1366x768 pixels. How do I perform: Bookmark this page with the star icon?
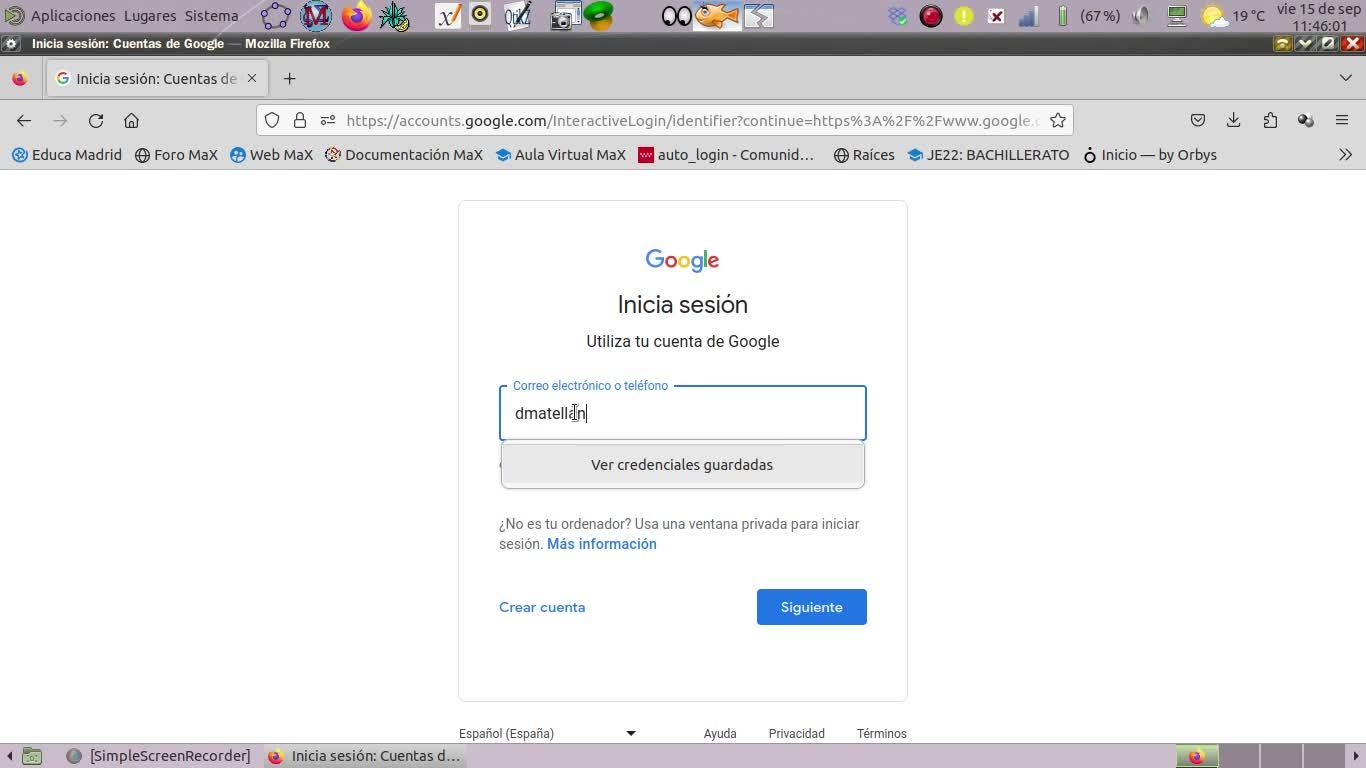[x=1058, y=120]
